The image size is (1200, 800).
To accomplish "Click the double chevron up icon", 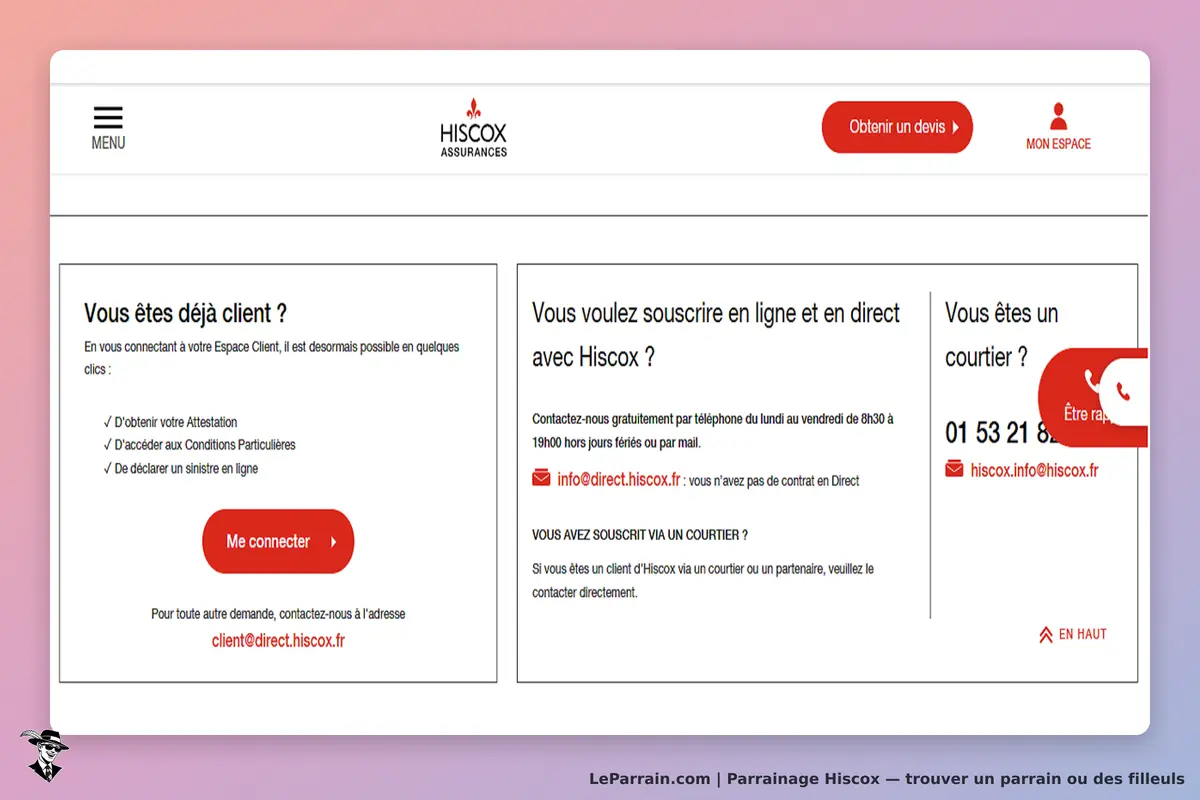I will (1046, 634).
